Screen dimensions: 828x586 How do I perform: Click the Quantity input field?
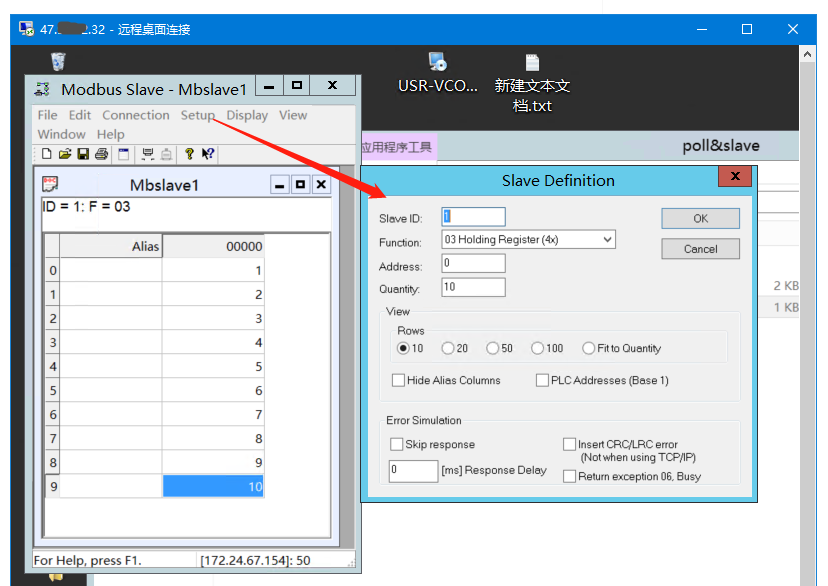473,288
